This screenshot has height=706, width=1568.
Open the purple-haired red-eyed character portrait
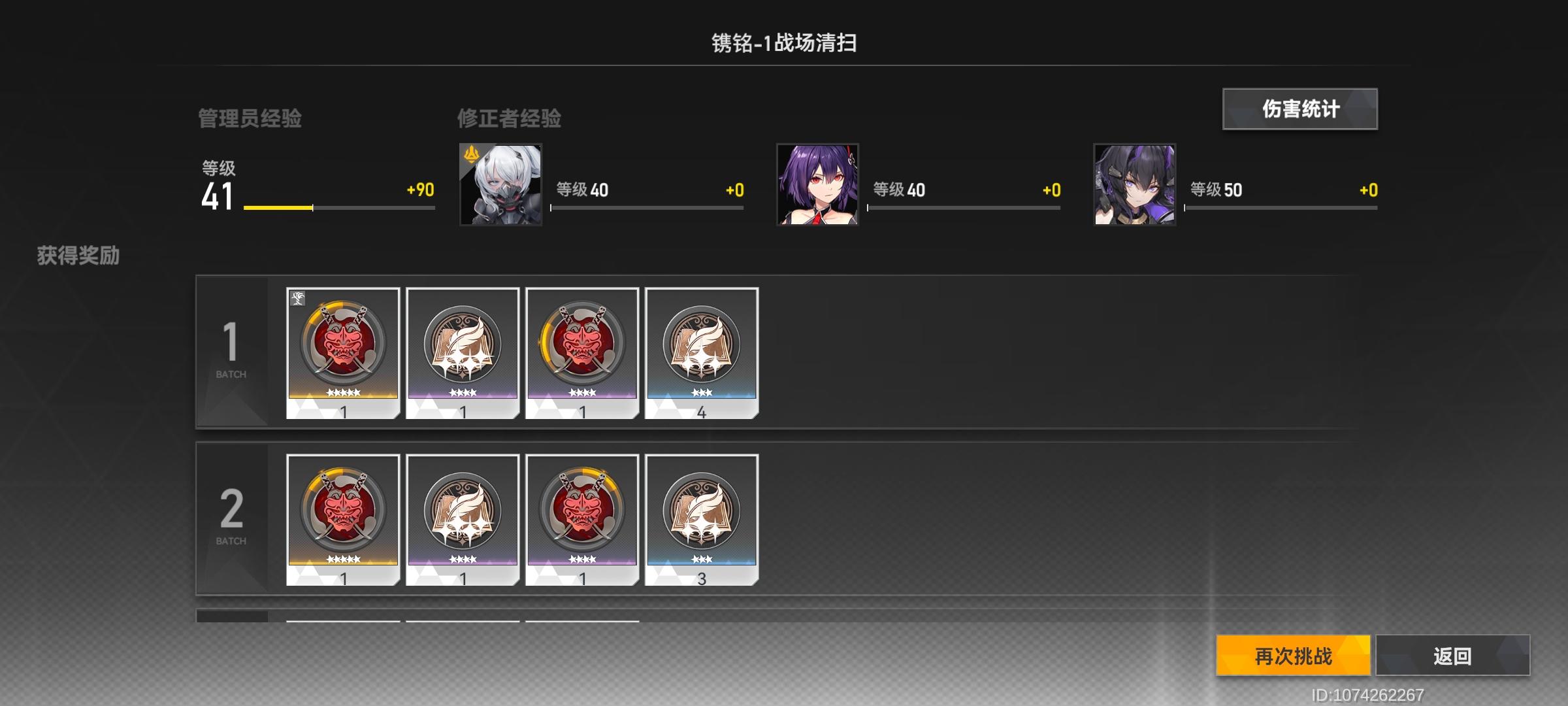[x=817, y=184]
